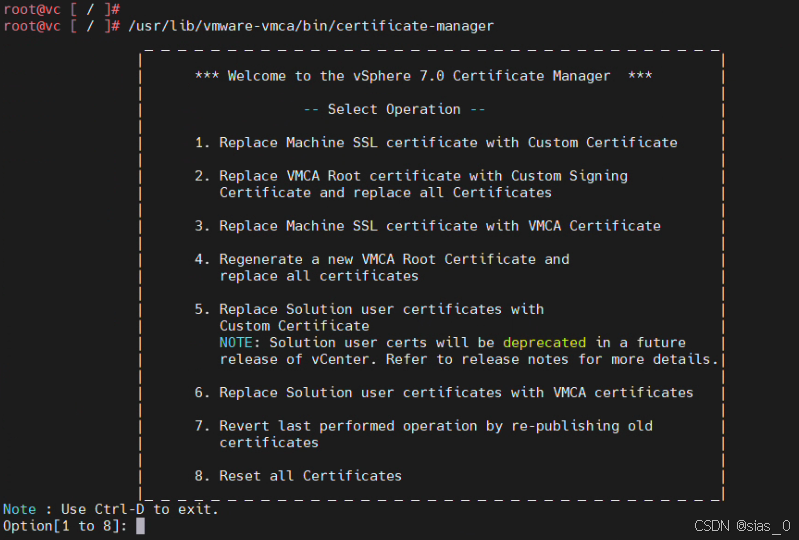The height and width of the screenshot is (540, 799).
Task: Click "release of vCenter. Refer to release notes" line
Action: tap(469, 359)
